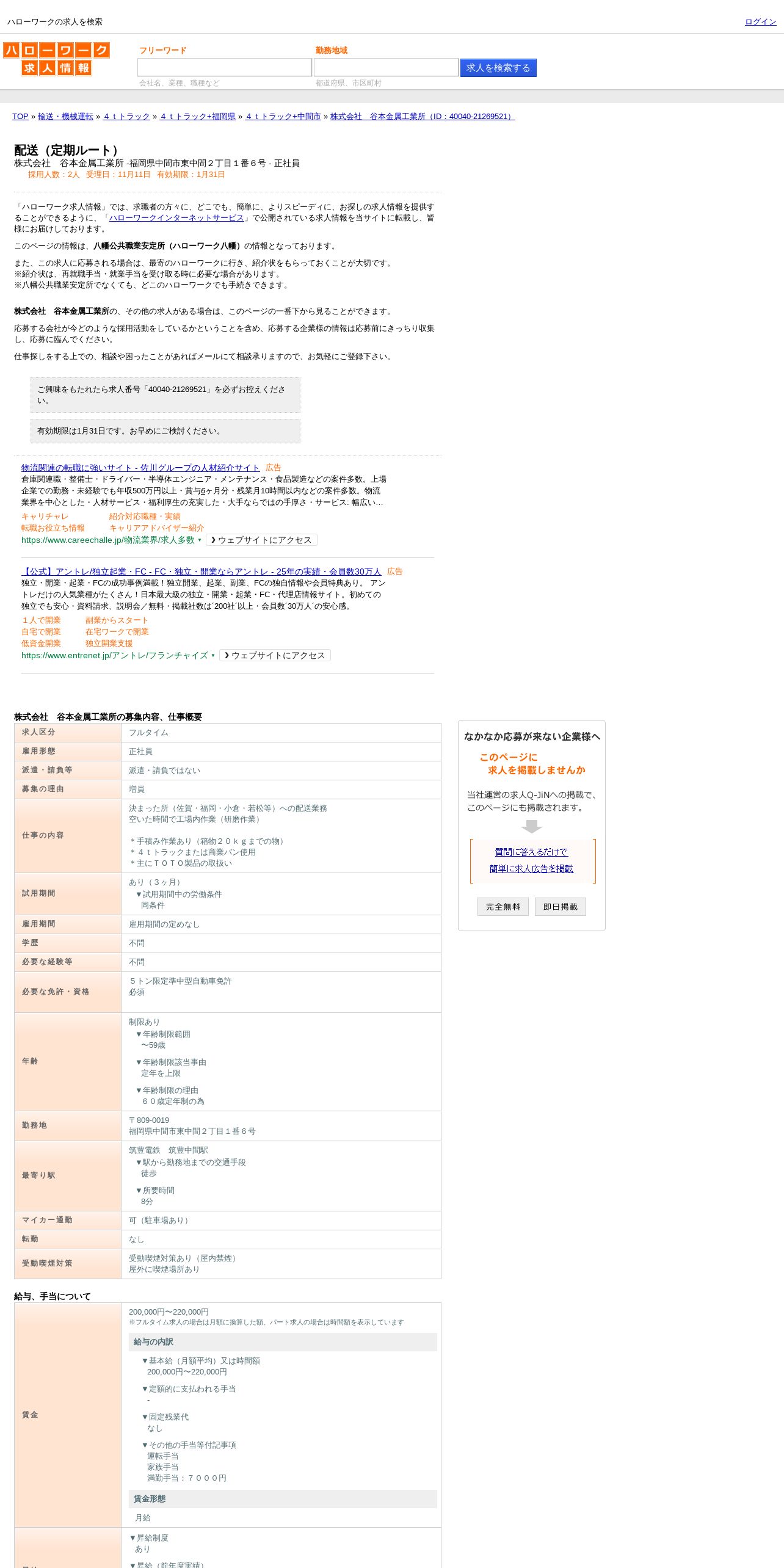Focus the フリーワード search field

pyautogui.click(x=225, y=67)
